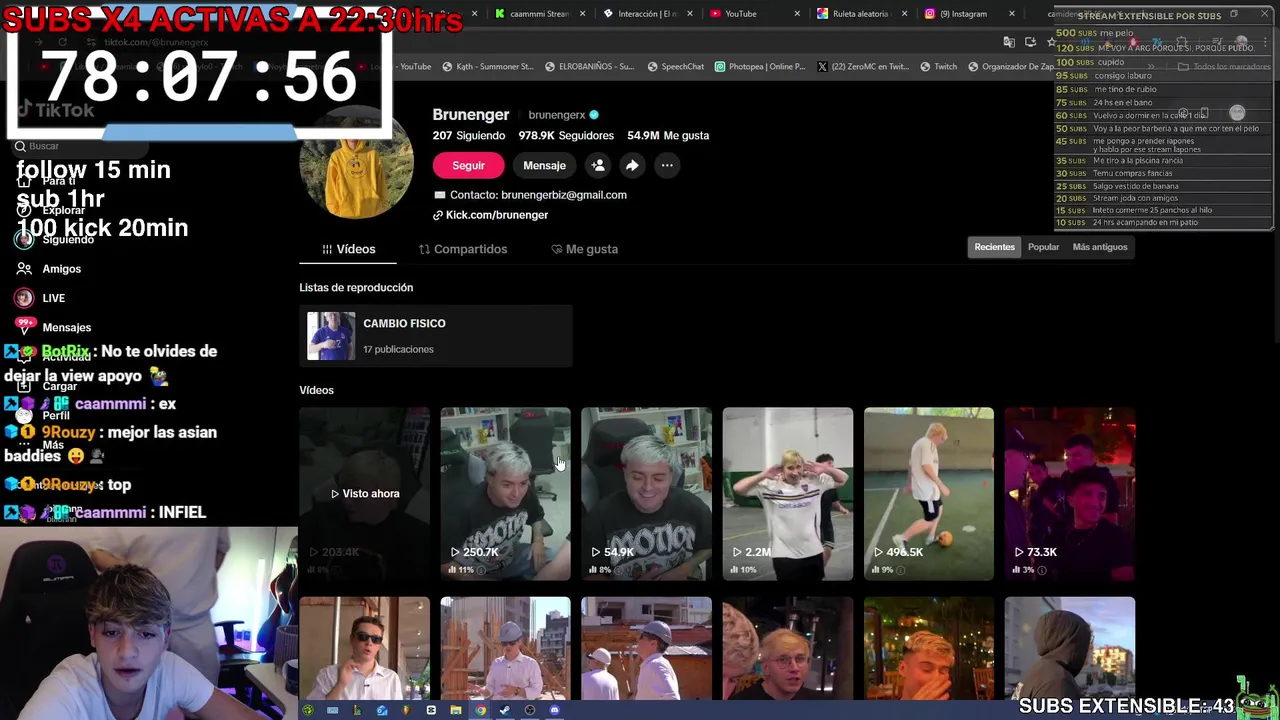Open OBS Studio from the taskbar
The height and width of the screenshot is (720, 1280).
[x=530, y=710]
